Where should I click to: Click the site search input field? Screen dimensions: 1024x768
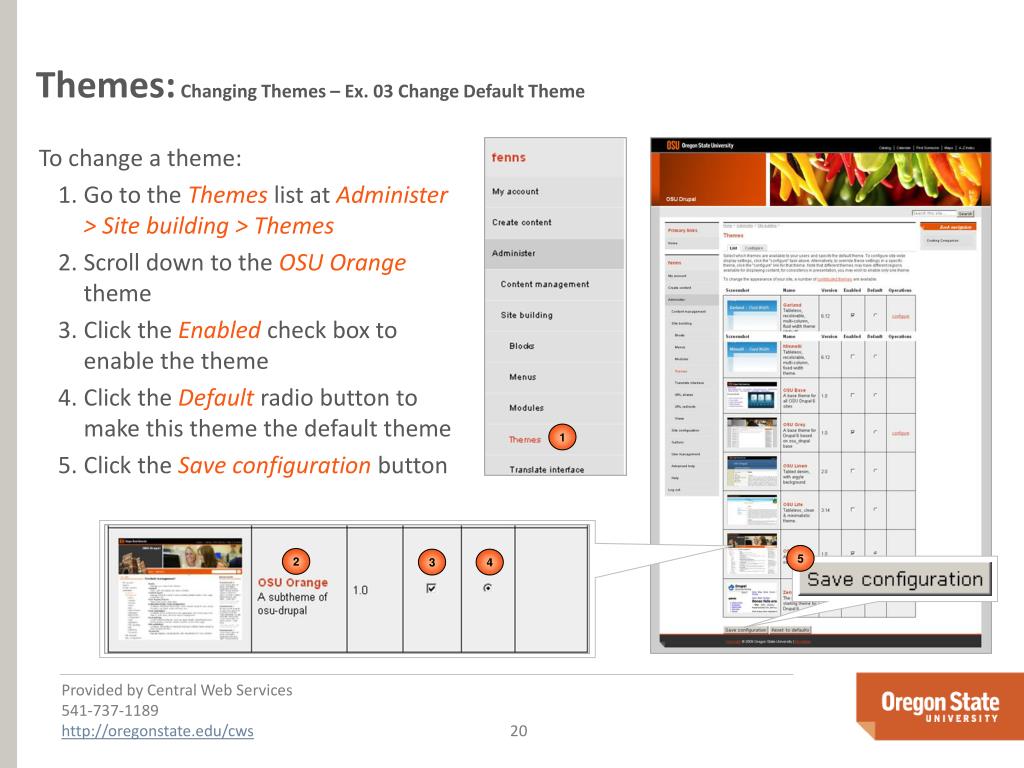click(x=934, y=214)
